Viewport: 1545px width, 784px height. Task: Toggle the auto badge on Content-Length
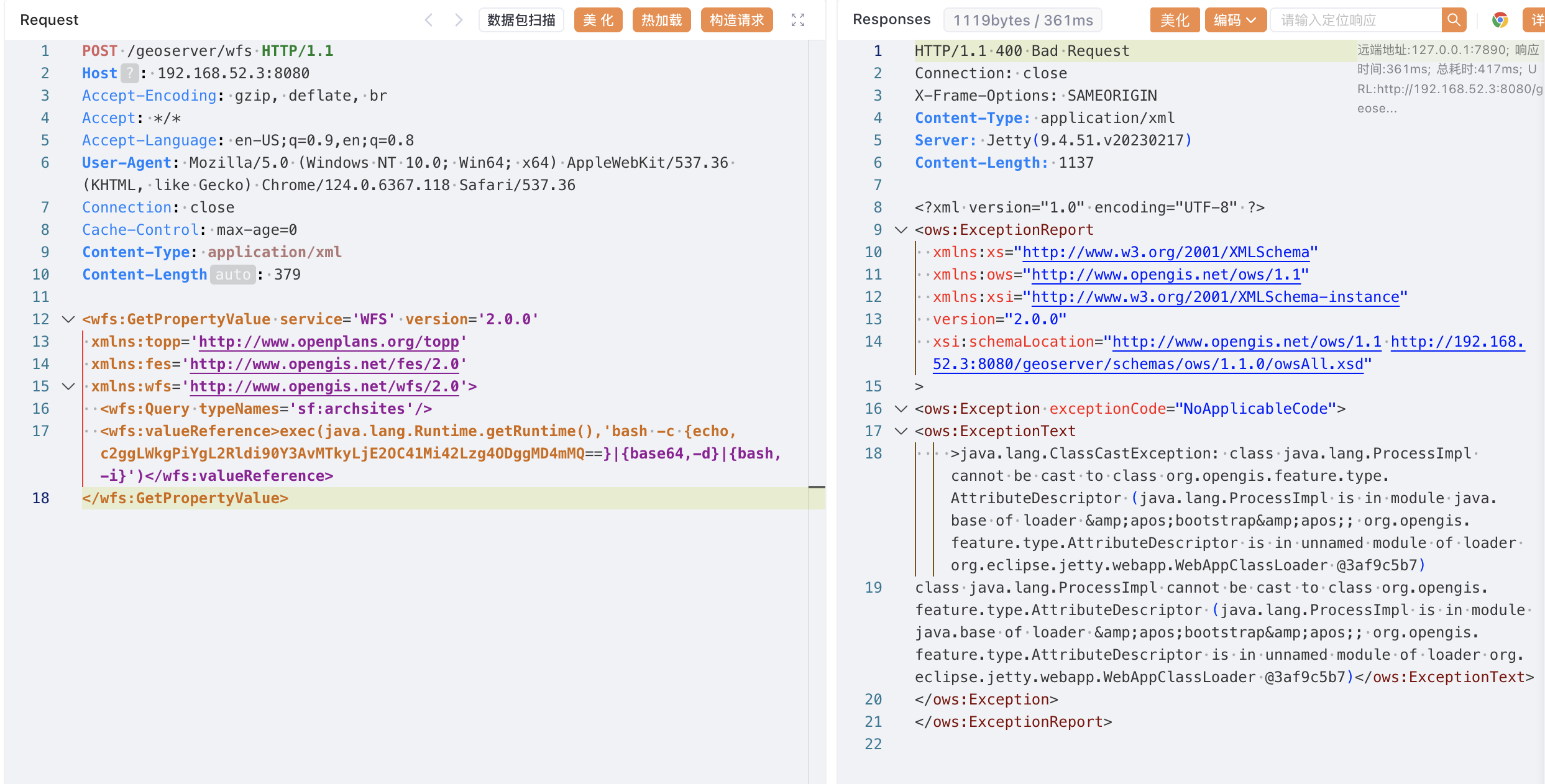coord(232,275)
